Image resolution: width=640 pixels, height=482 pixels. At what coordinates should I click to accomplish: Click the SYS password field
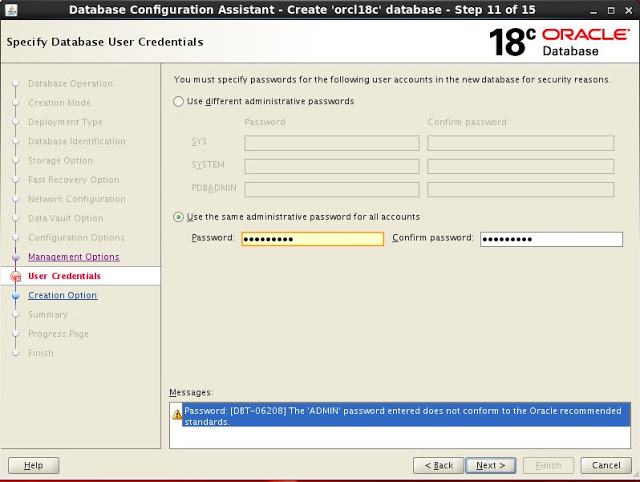point(332,143)
